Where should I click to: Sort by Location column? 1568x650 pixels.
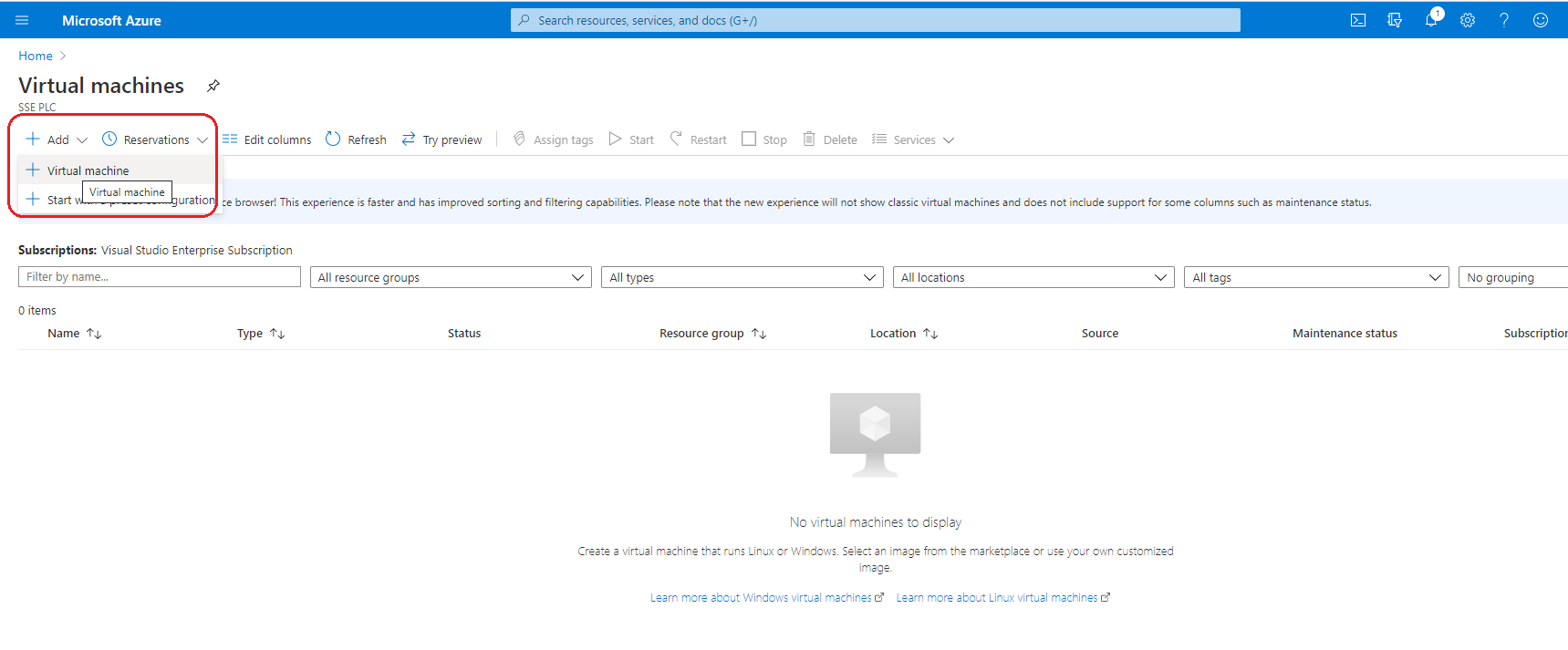904,334
